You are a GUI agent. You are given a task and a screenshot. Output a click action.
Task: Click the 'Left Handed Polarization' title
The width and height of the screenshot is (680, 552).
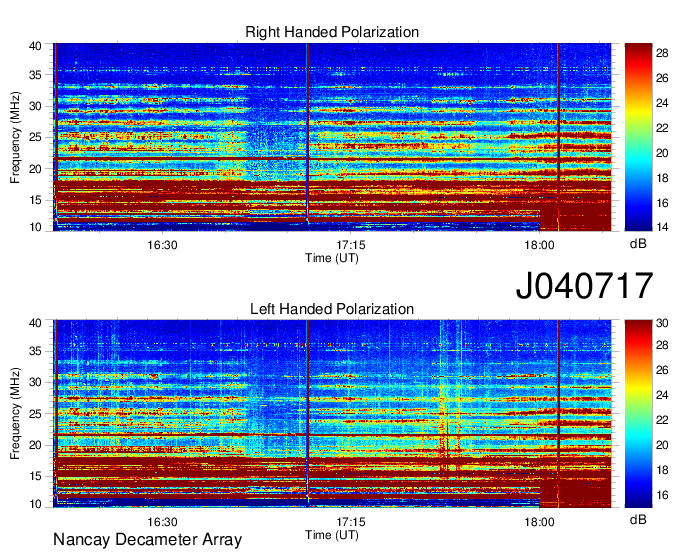(332, 309)
